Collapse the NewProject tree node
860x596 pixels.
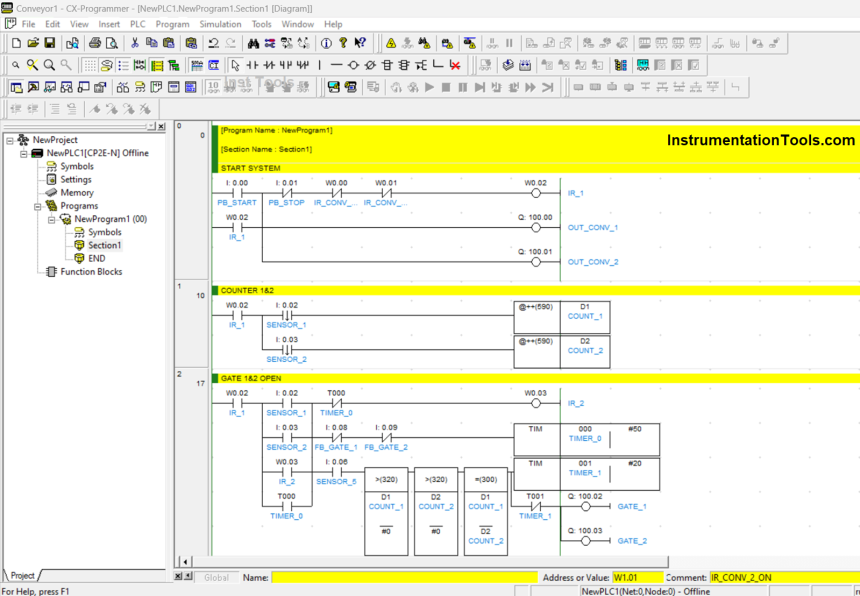point(10,140)
